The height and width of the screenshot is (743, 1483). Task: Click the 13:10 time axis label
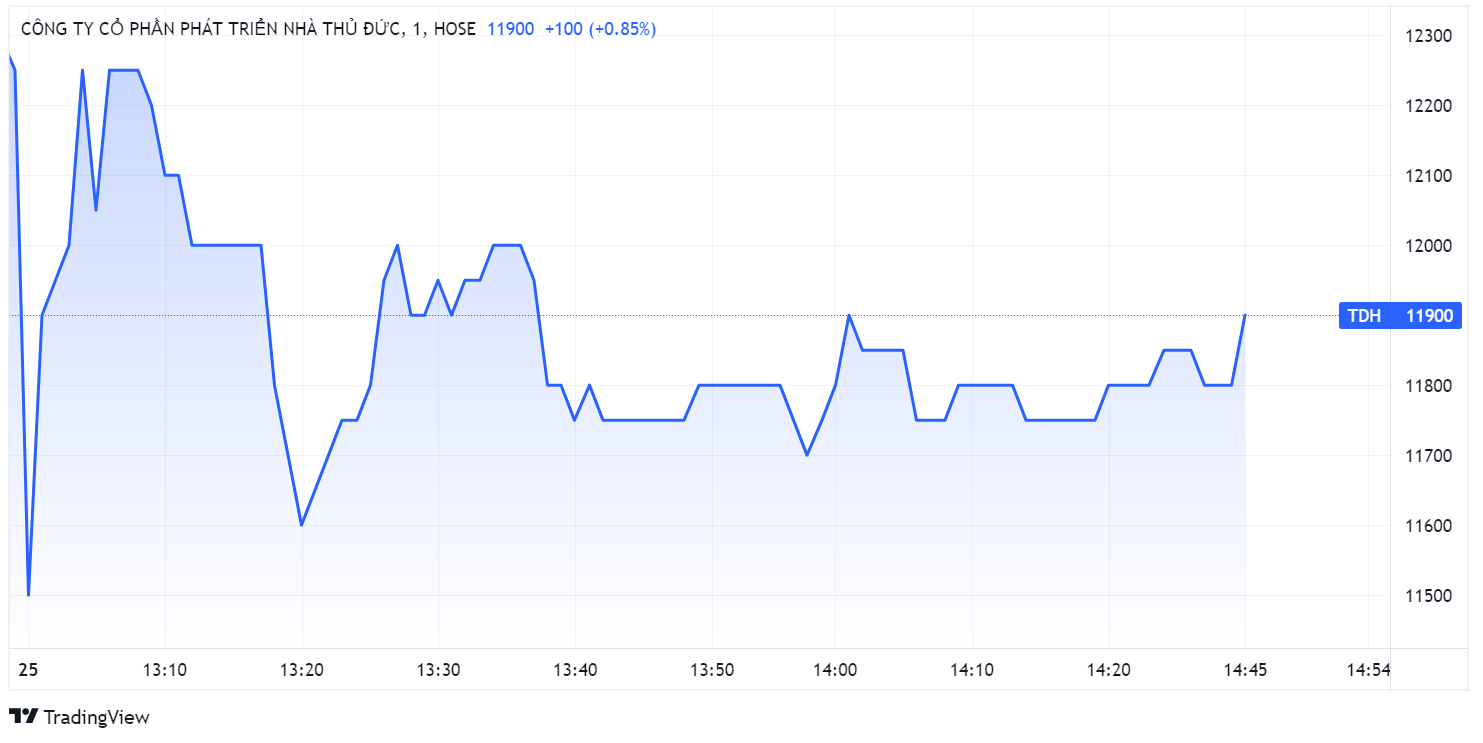(x=164, y=669)
